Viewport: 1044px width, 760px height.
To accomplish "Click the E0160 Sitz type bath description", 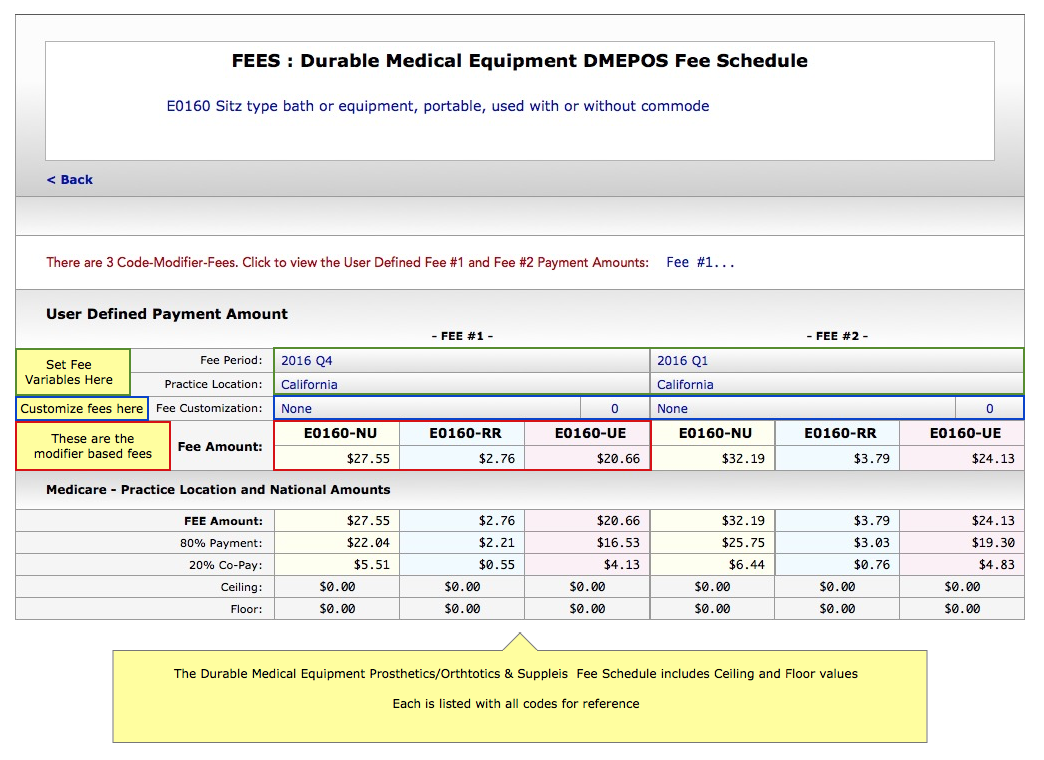I will tap(437, 106).
